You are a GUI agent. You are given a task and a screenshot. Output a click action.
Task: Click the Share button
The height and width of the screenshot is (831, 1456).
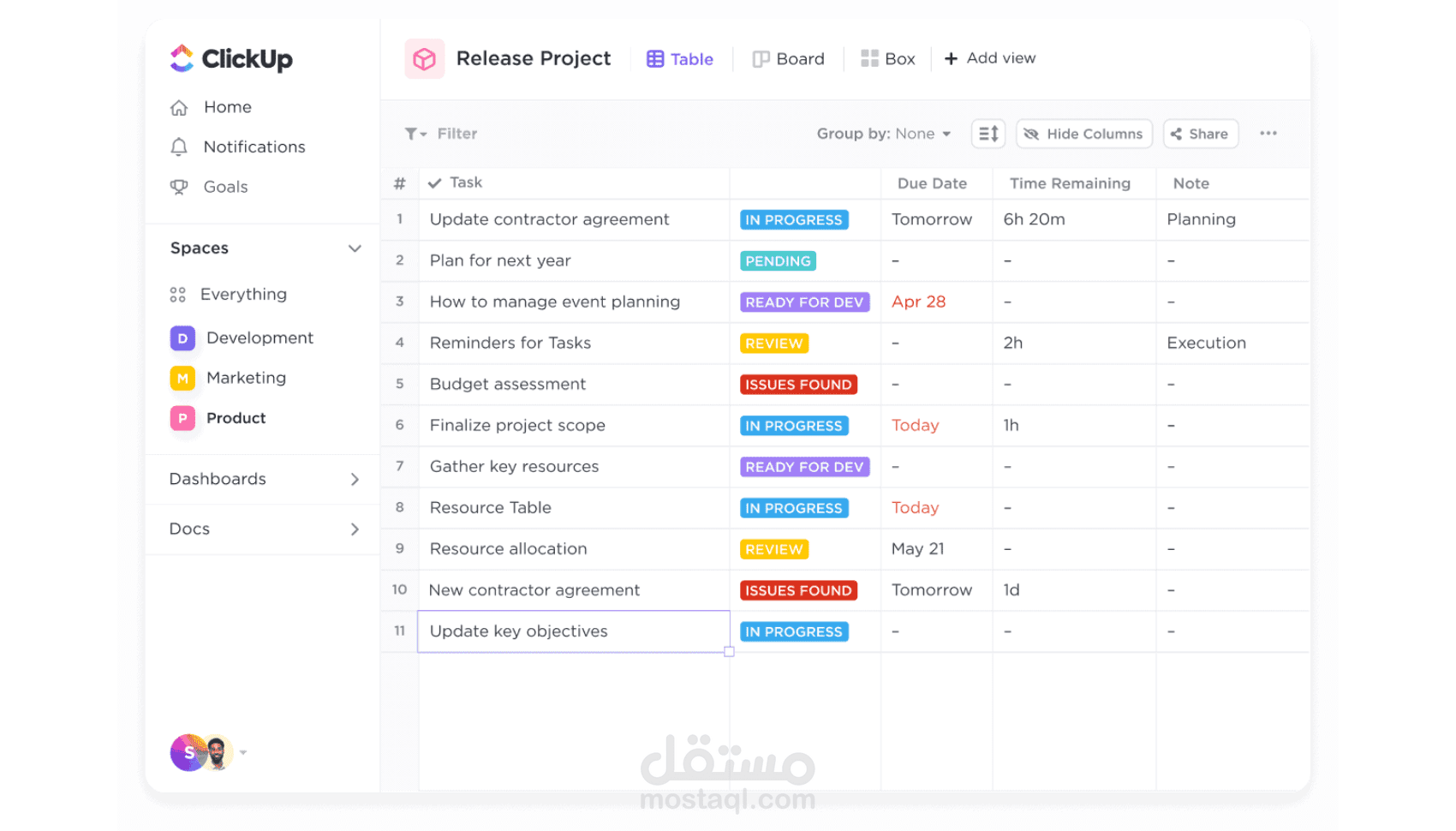point(1201,134)
